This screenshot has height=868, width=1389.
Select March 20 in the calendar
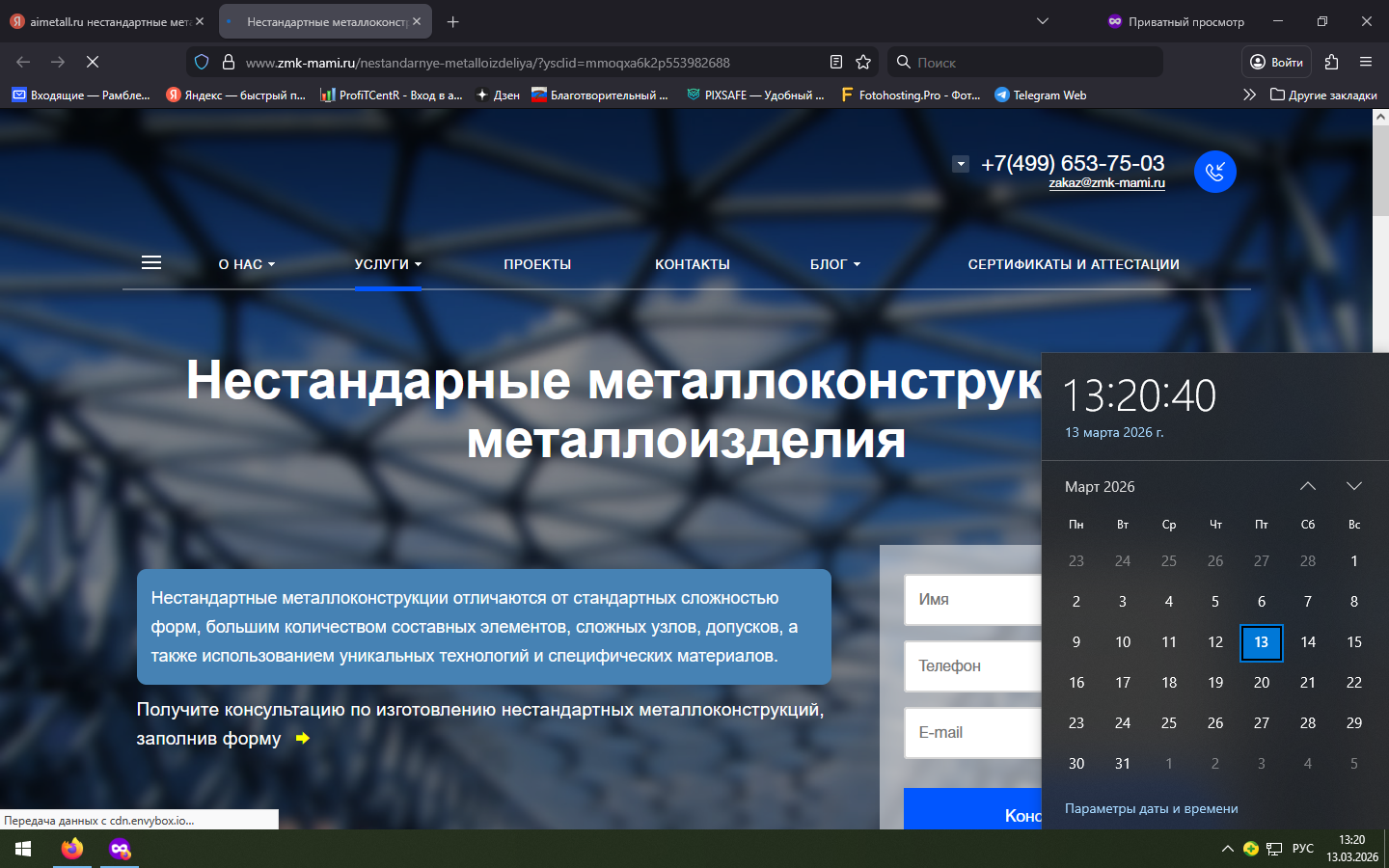pyautogui.click(x=1261, y=683)
